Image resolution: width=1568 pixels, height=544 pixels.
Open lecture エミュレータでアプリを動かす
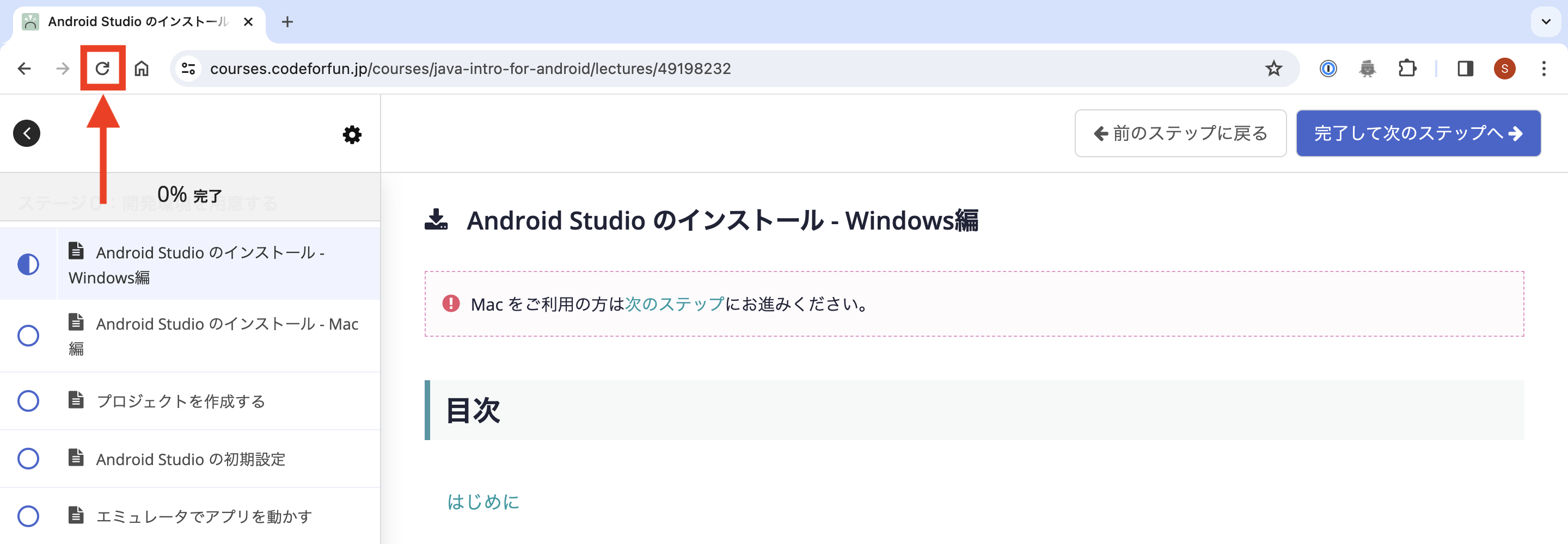tap(204, 516)
